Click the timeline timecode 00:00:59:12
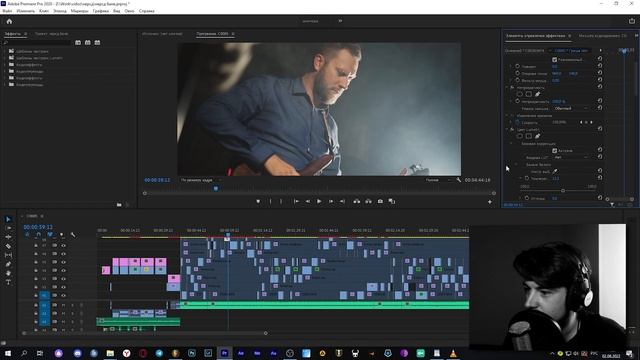This screenshot has height=360, width=640. tap(38, 227)
